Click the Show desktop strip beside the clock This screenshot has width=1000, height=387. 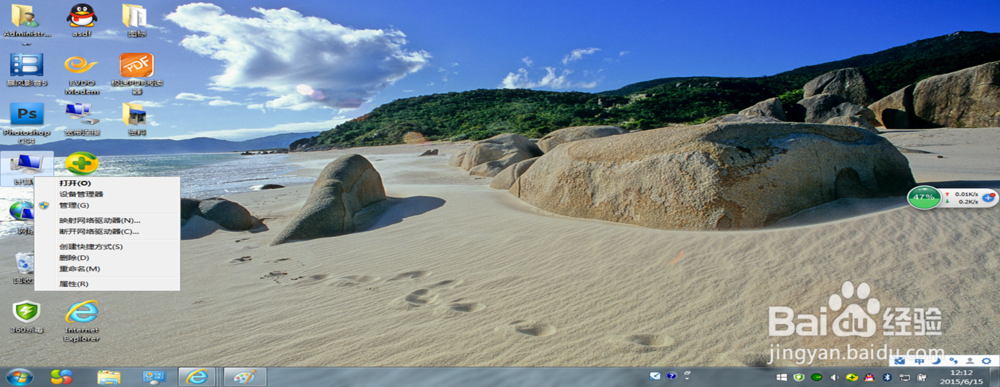[994, 377]
